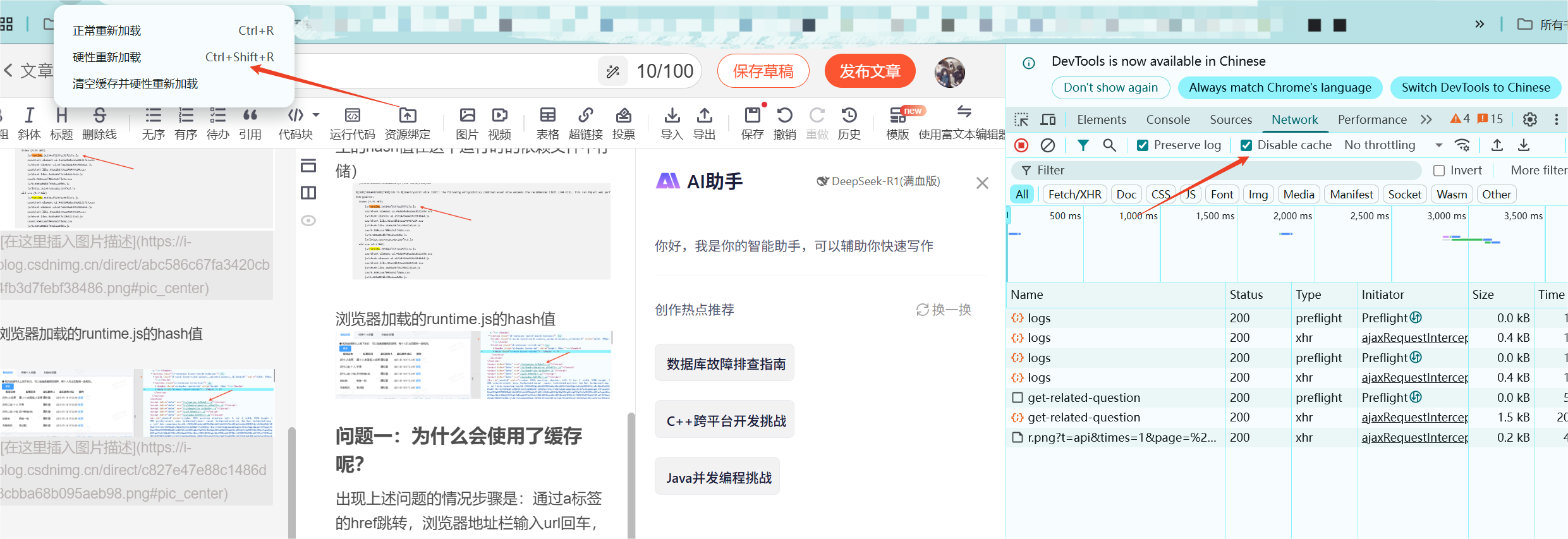This screenshot has width=1568, height=539.
Task: Switch to rich text editor (使用富文本编辑器)
Action: pos(961,123)
